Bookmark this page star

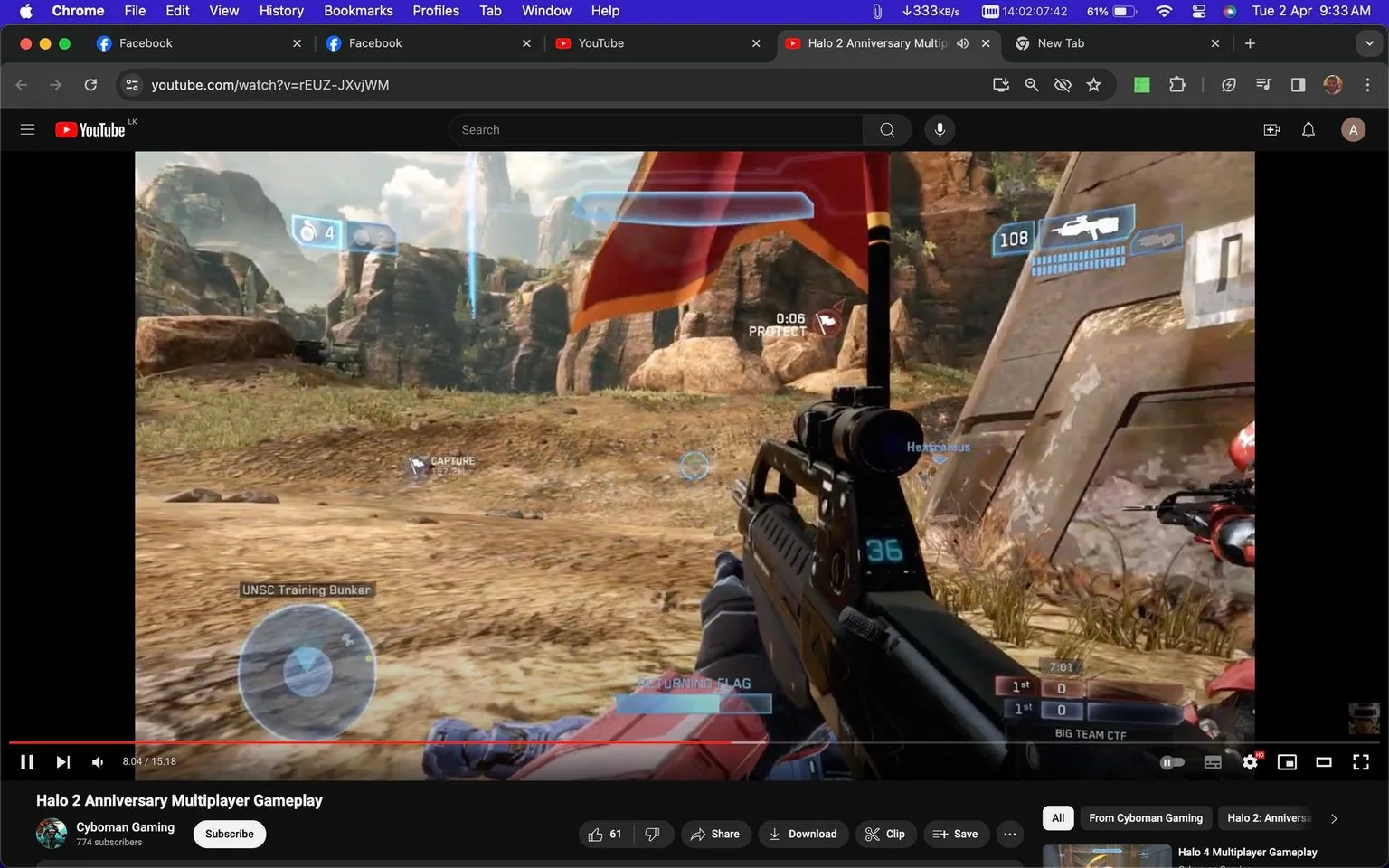(x=1093, y=84)
